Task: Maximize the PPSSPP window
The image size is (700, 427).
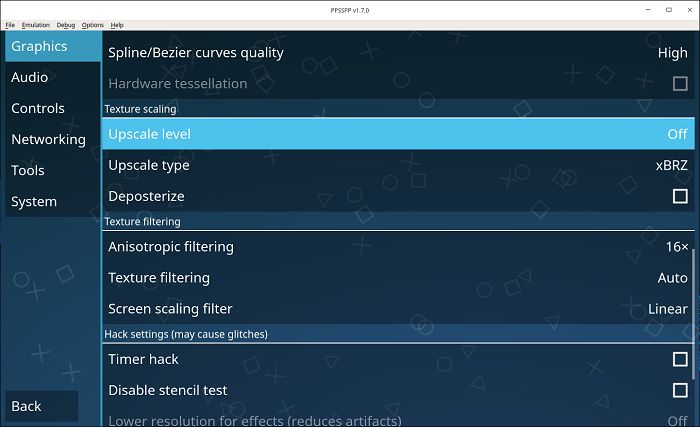Action: (x=668, y=10)
